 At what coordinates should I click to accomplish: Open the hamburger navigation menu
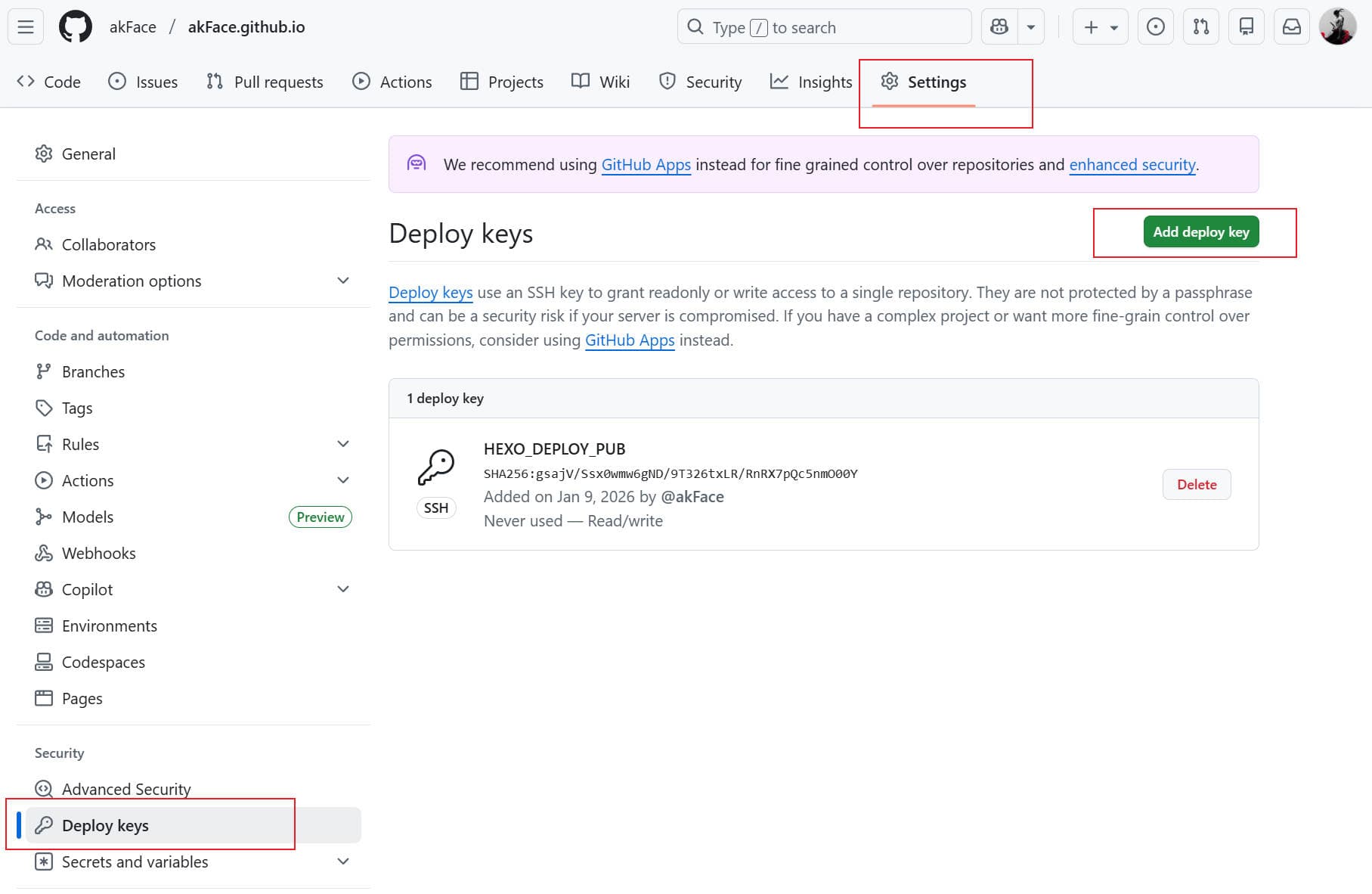pos(26,27)
